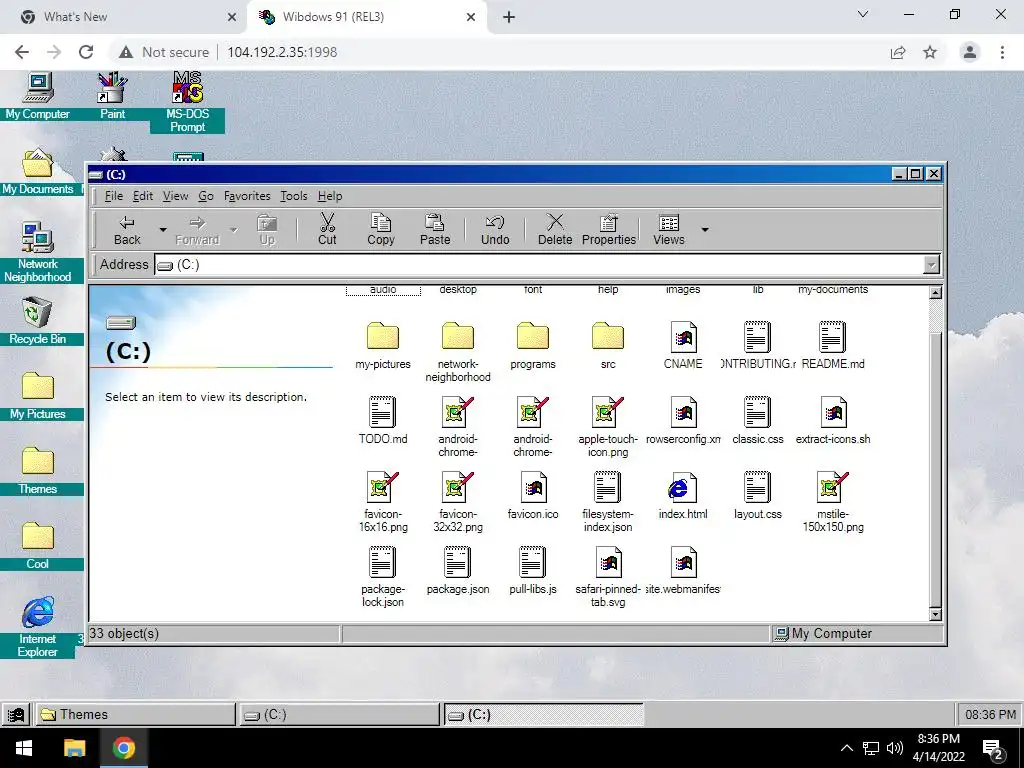Click the Properties toolbar button
The image size is (1024, 768).
[x=609, y=230]
